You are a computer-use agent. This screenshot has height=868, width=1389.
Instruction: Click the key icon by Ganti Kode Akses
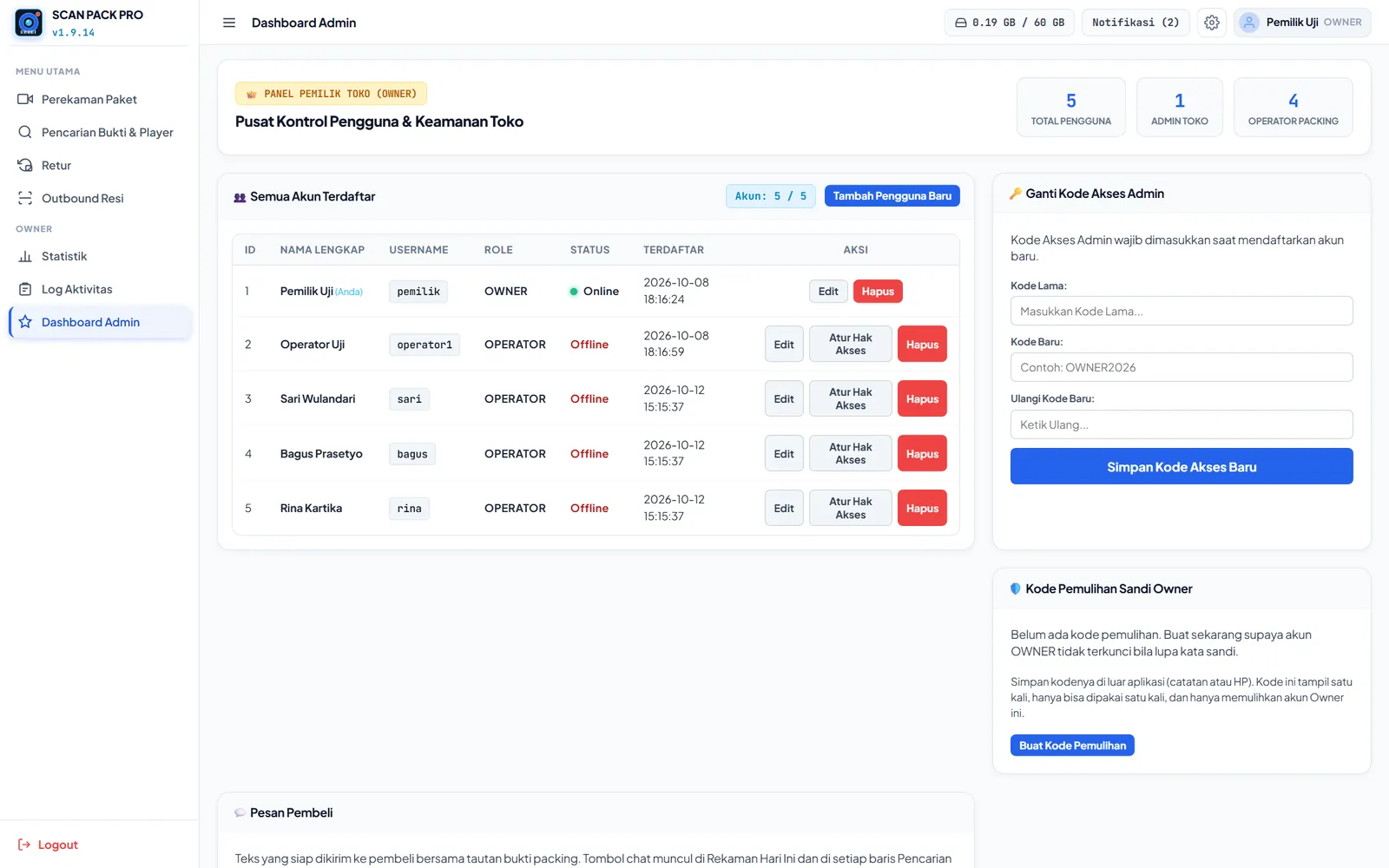tap(1016, 194)
